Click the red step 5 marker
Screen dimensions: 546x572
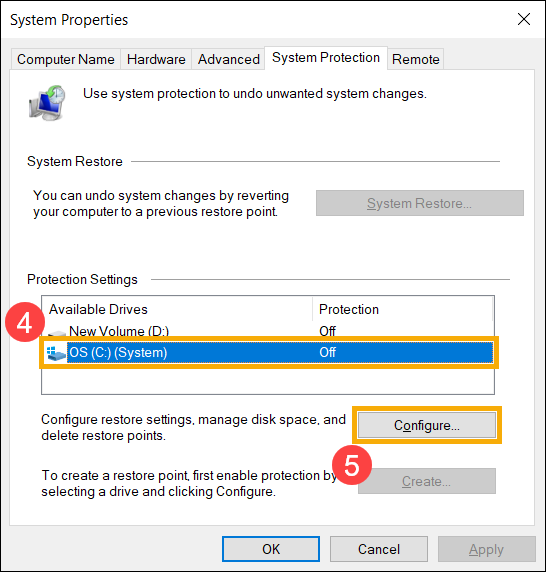(x=352, y=465)
